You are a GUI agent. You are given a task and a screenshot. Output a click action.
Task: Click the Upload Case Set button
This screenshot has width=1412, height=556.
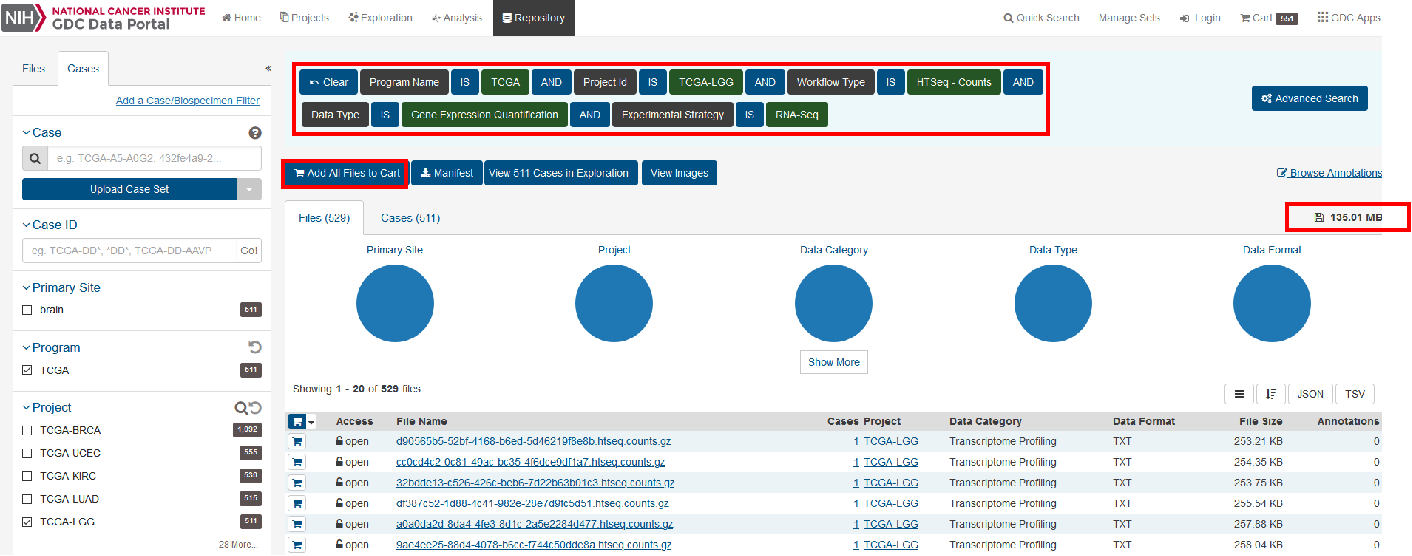pyautogui.click(x=129, y=189)
